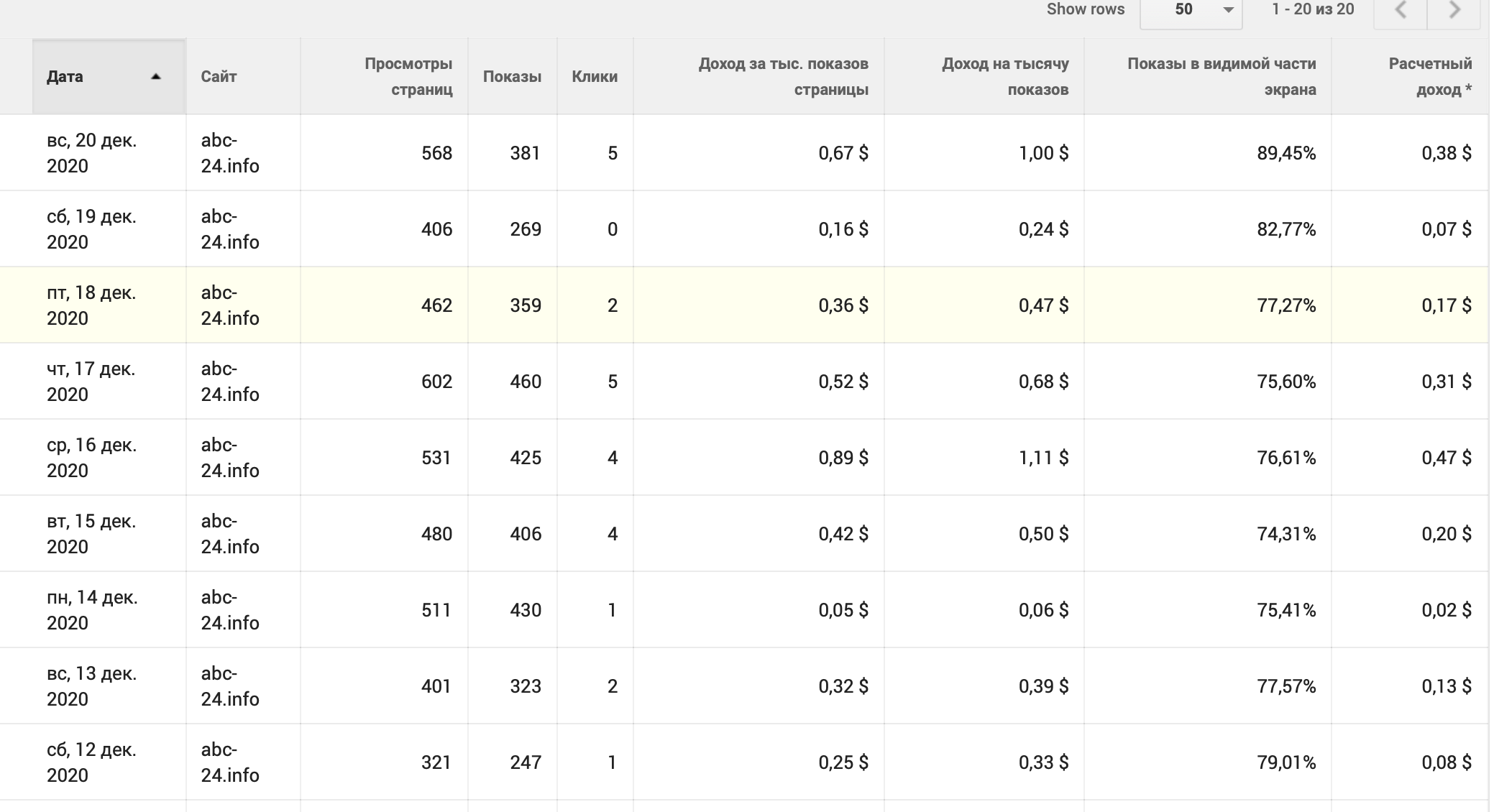
Task: Click page RPM value 0,05 $
Action: (x=843, y=610)
